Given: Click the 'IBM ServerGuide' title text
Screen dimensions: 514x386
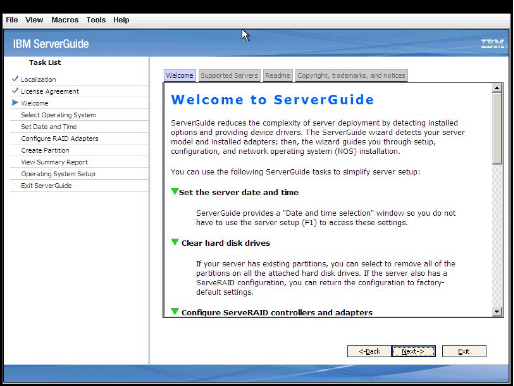Looking at the screenshot, I should pos(51,44).
